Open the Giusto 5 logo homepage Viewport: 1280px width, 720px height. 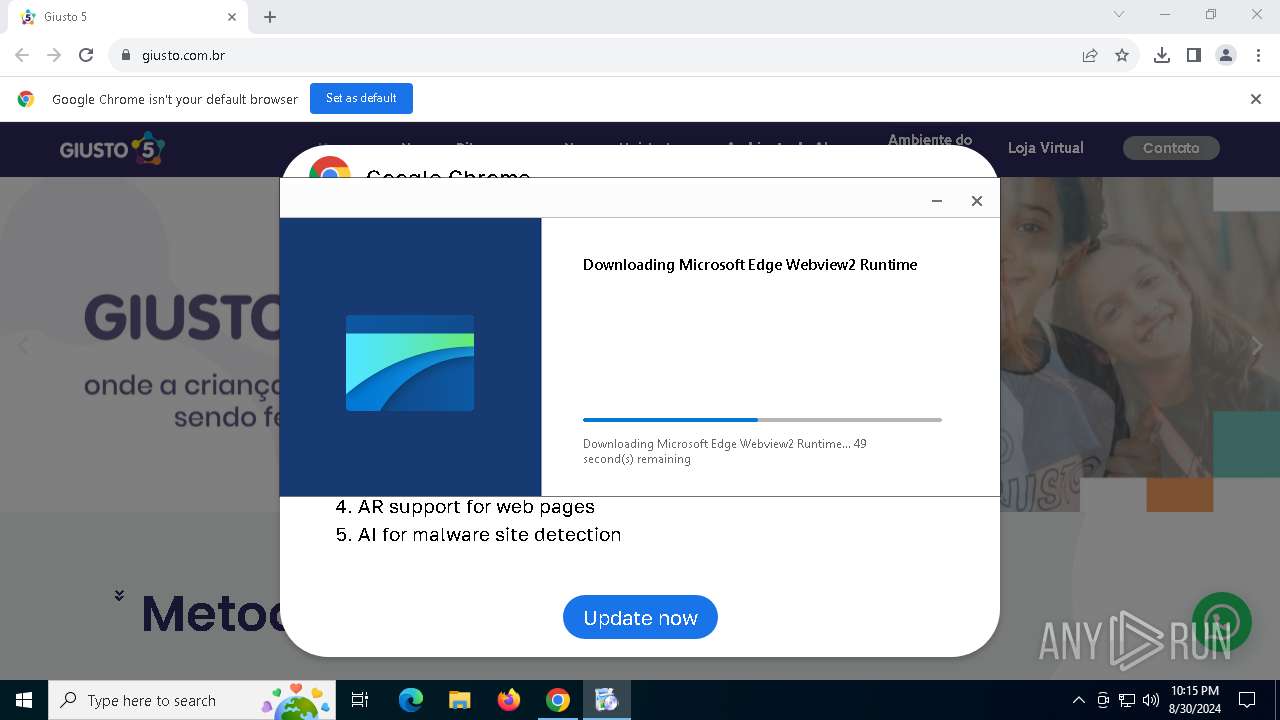112,149
